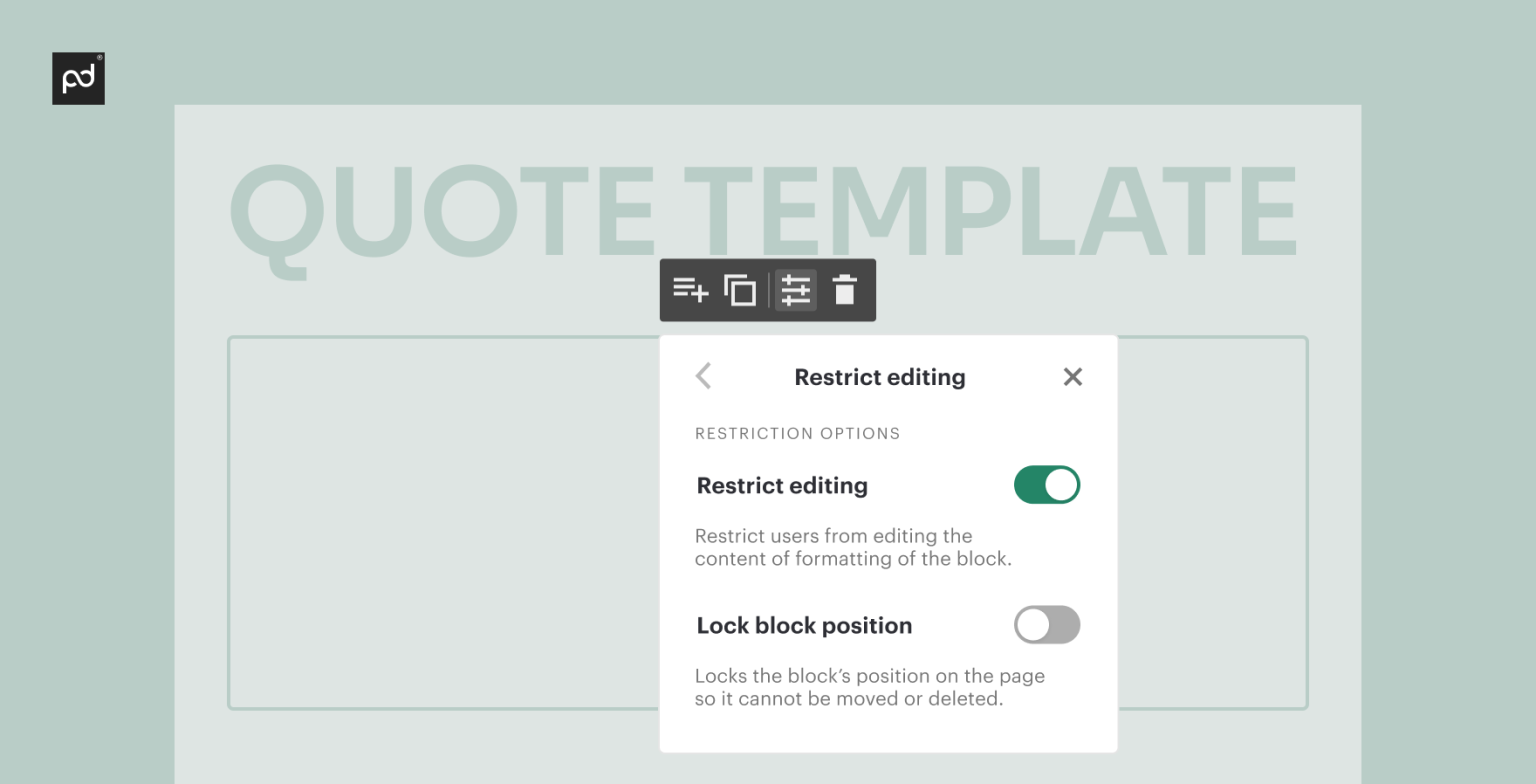Select the Restrict editing panel title
This screenshot has height=784, width=1536.
click(x=879, y=377)
